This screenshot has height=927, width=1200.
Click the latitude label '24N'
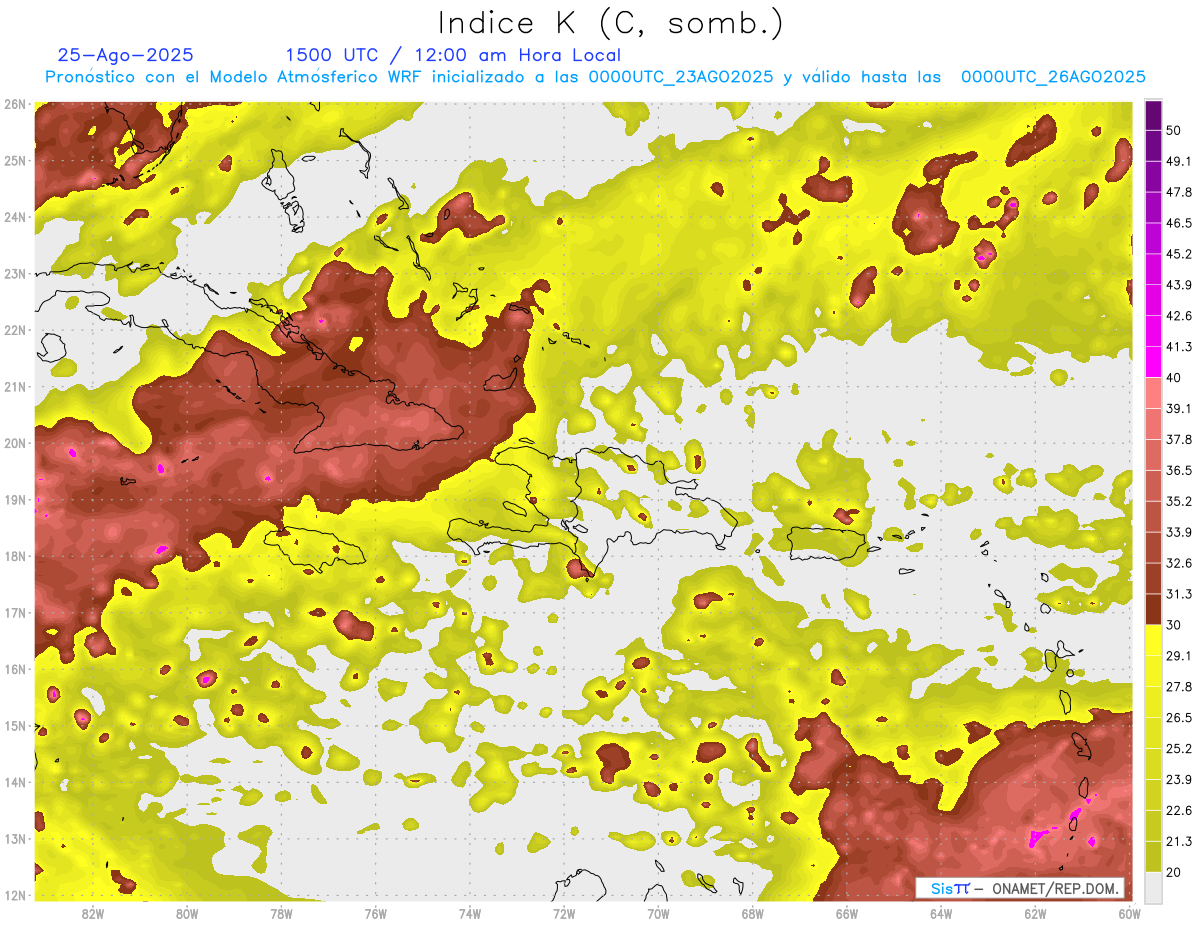pyautogui.click(x=15, y=217)
